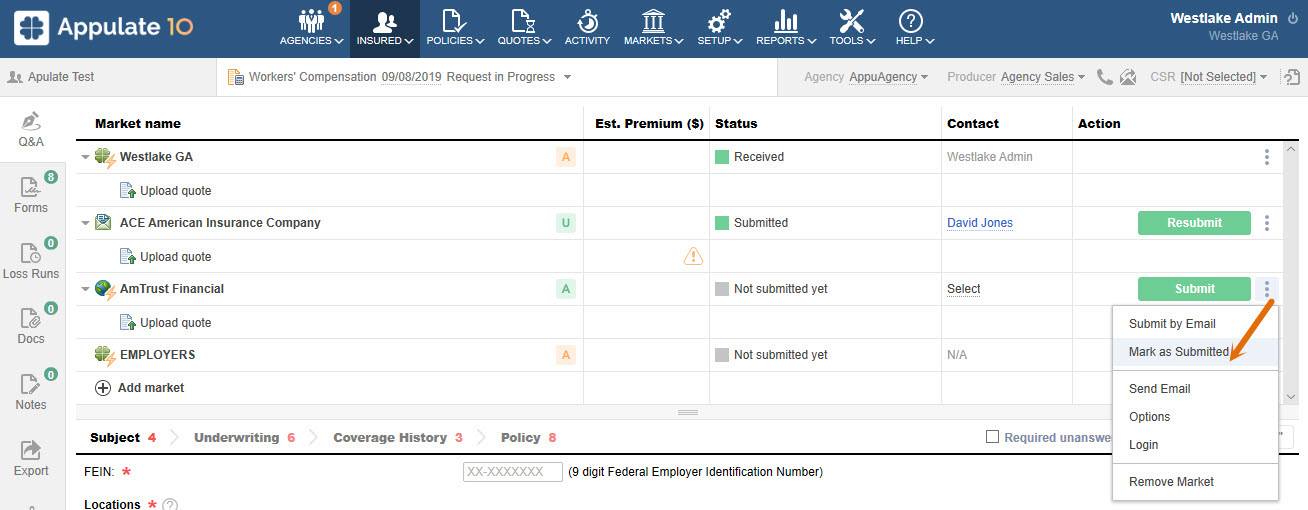Choose Submit by Email from menu
The image size is (1308, 510).
click(x=1195, y=324)
